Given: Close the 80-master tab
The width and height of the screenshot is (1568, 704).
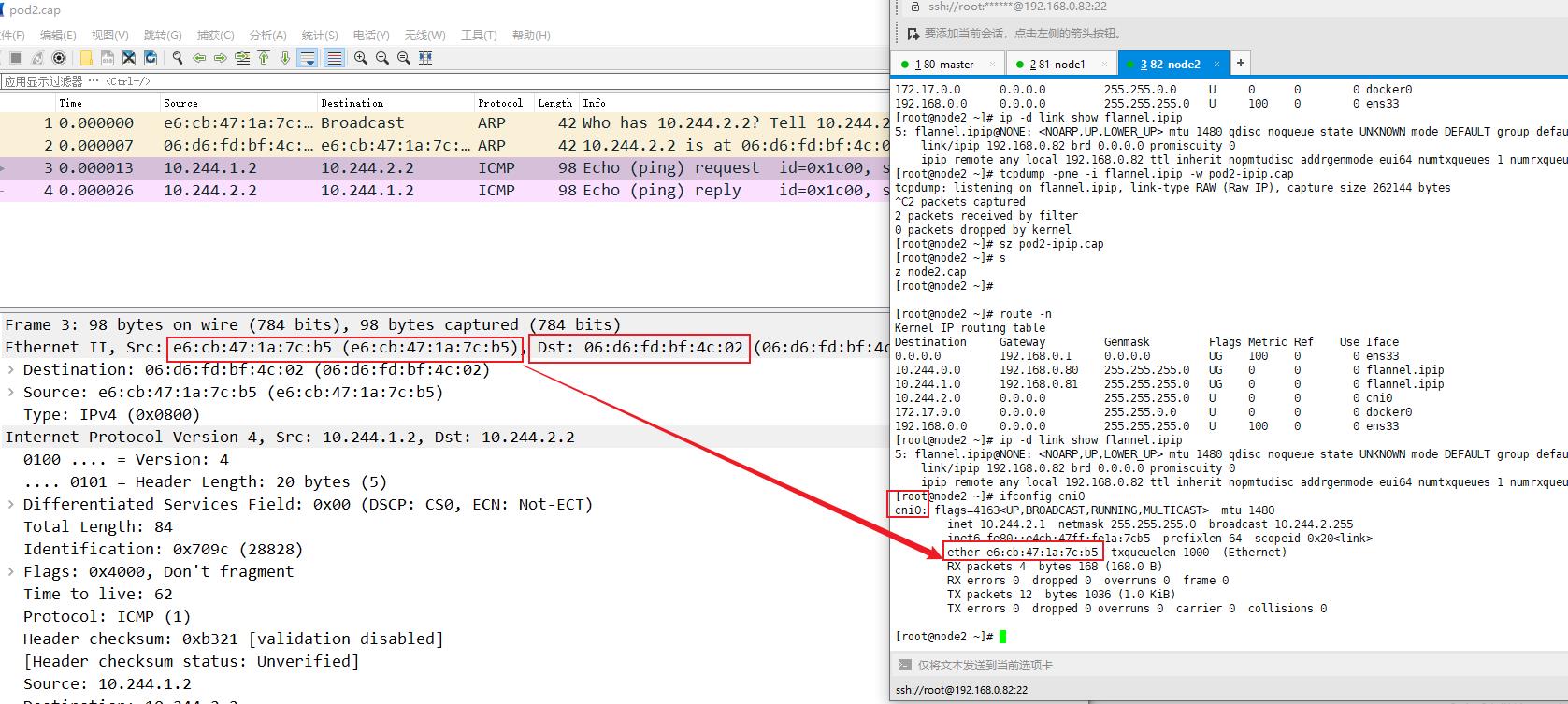Looking at the screenshot, I should pyautogui.click(x=991, y=65).
